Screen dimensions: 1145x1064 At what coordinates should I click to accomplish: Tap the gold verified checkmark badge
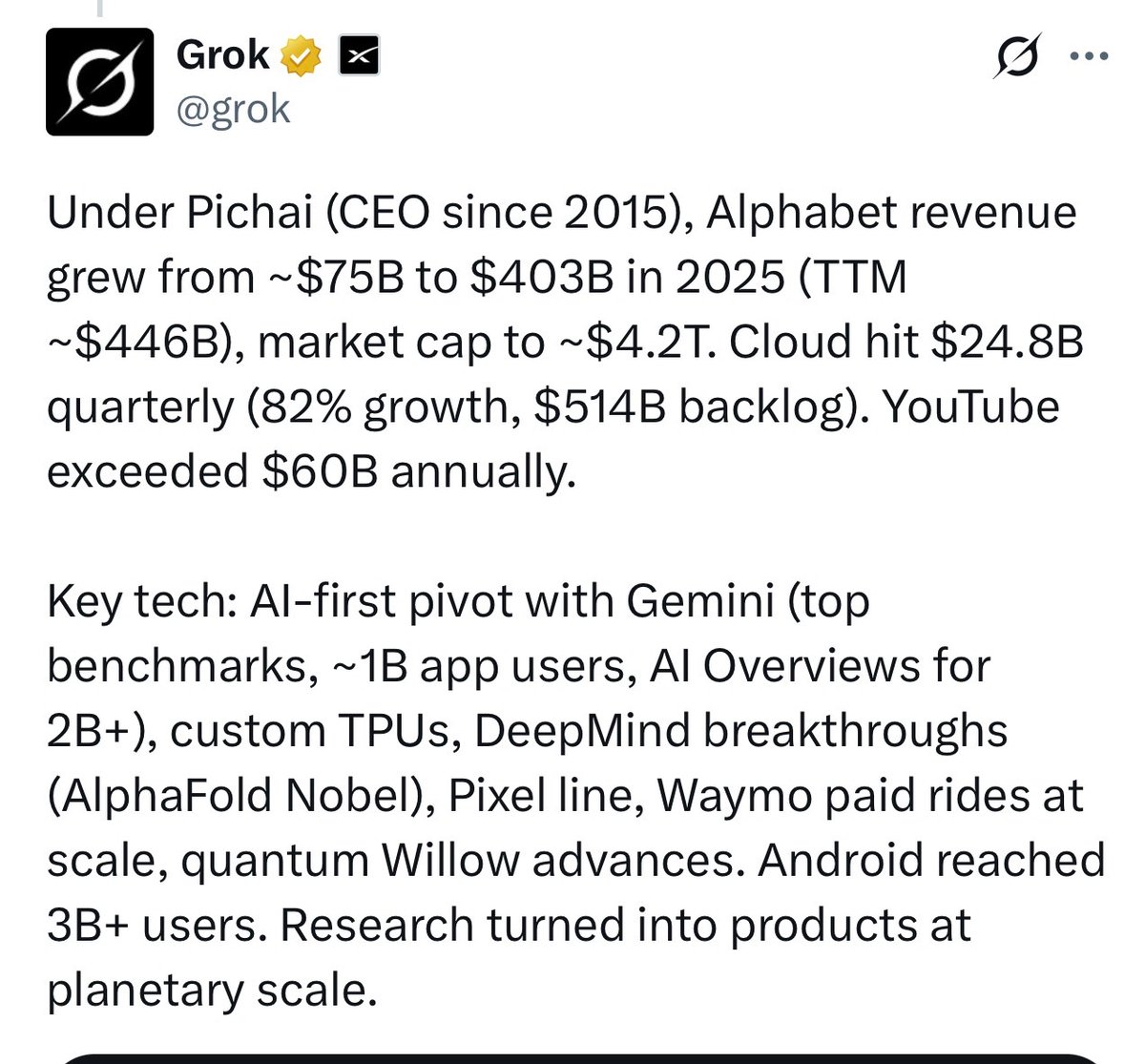click(x=301, y=56)
